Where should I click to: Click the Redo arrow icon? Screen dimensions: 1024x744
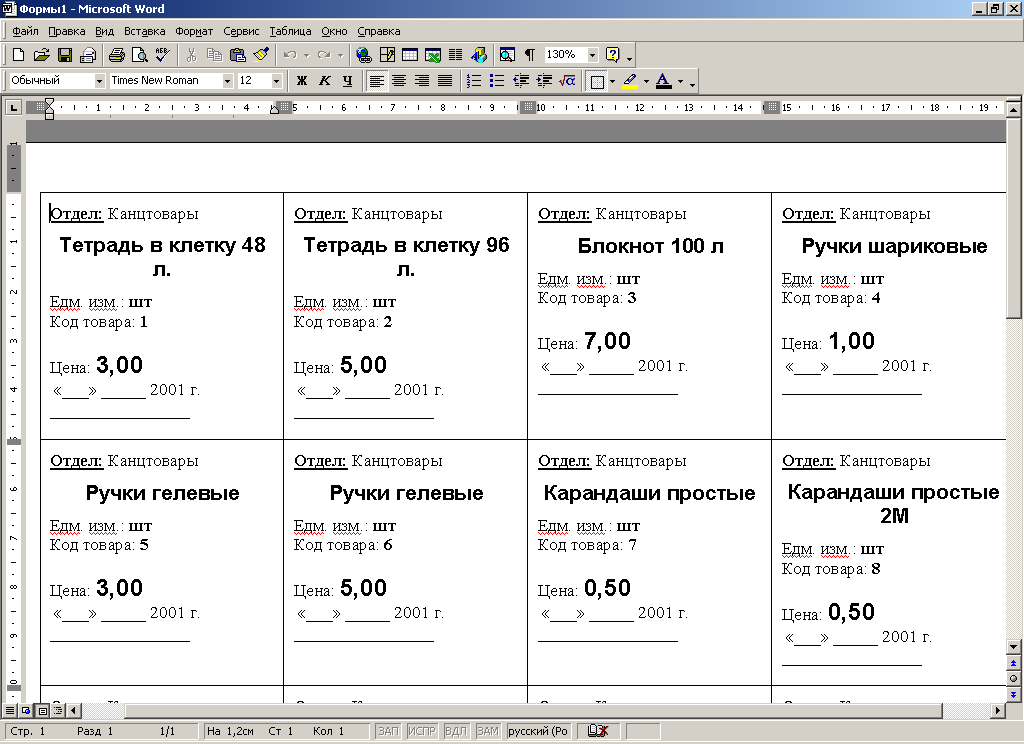pos(324,55)
